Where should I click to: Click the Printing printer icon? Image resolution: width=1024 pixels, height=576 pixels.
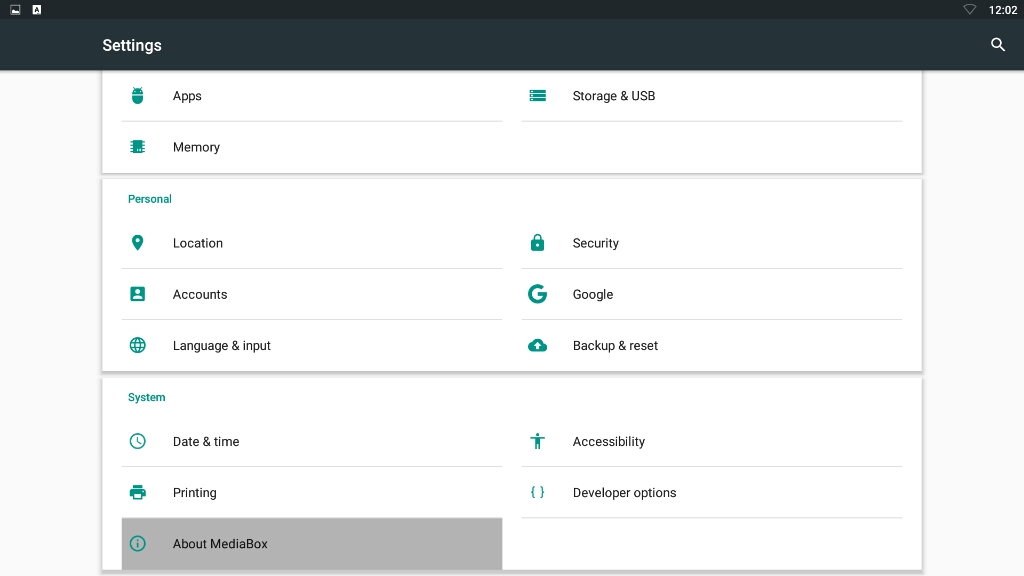(x=138, y=492)
